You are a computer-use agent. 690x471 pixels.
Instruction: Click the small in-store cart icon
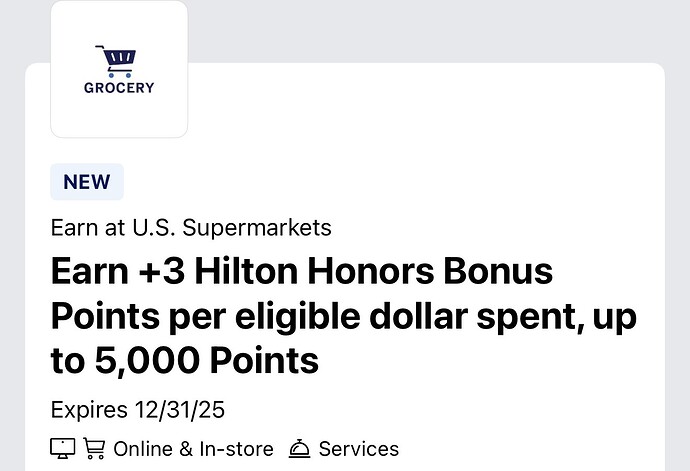[x=93, y=449]
